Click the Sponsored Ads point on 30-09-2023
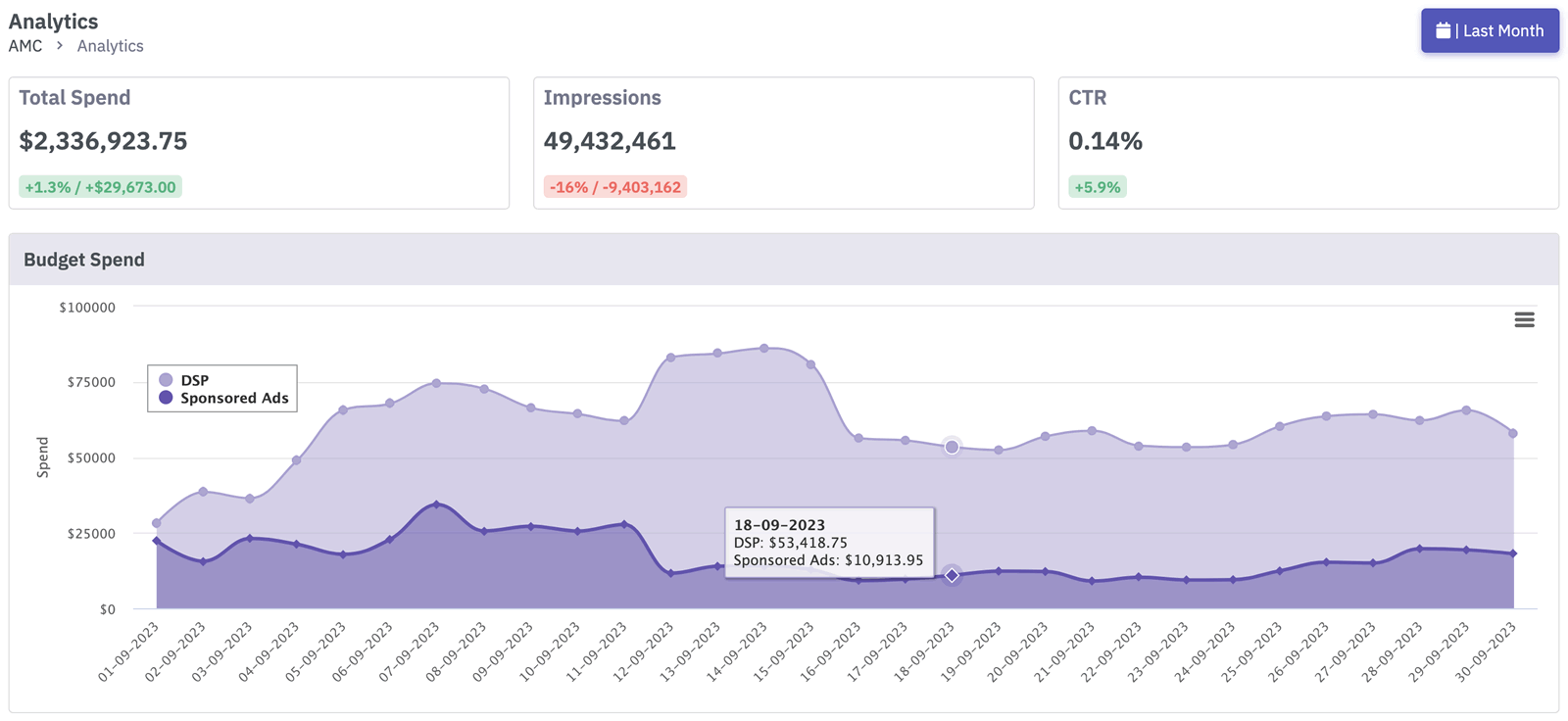Screen dimensions: 1568x721 point(1513,553)
